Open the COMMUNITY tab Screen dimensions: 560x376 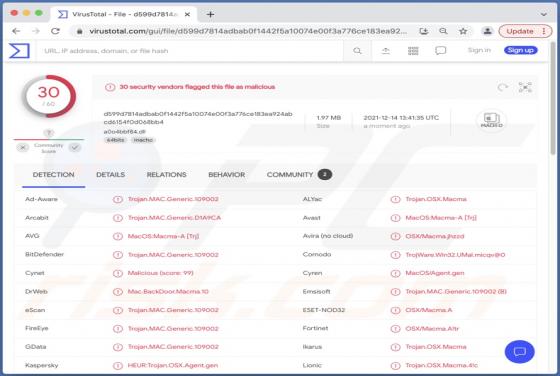click(x=299, y=175)
